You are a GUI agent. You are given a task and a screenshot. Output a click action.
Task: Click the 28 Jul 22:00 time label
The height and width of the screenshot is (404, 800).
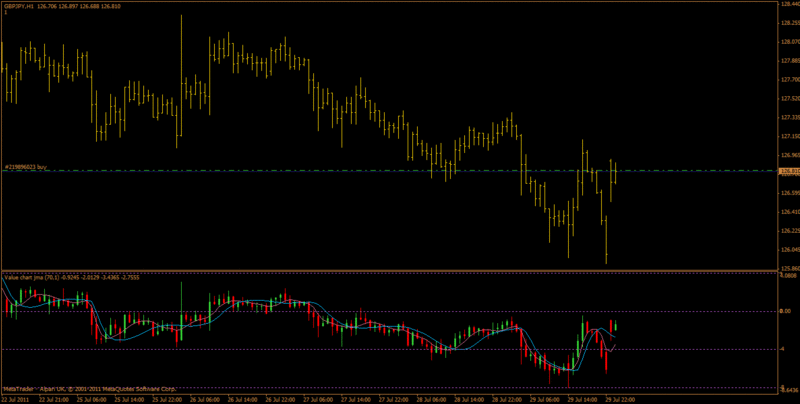point(507,399)
